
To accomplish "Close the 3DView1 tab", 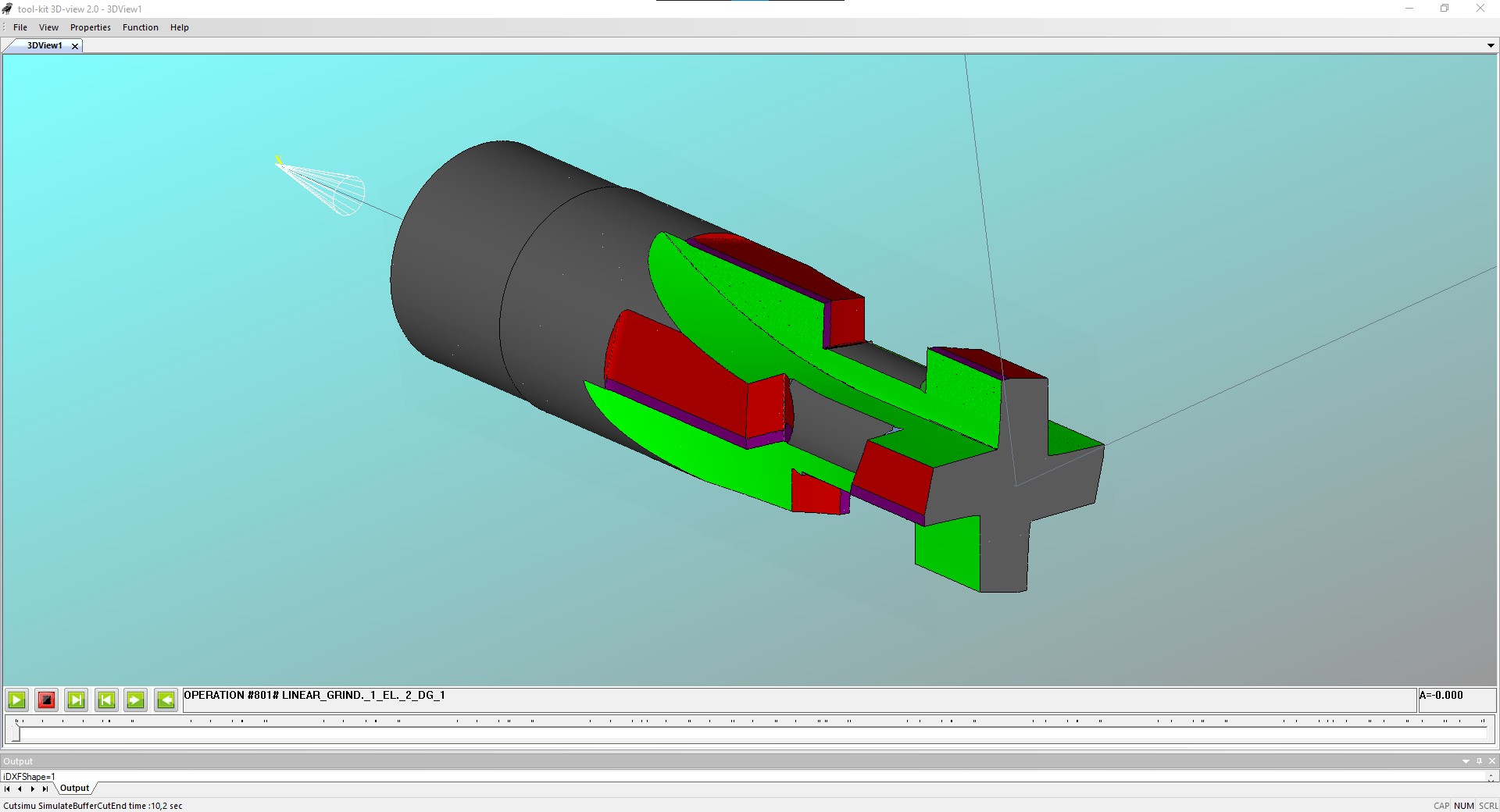I will (x=75, y=46).
